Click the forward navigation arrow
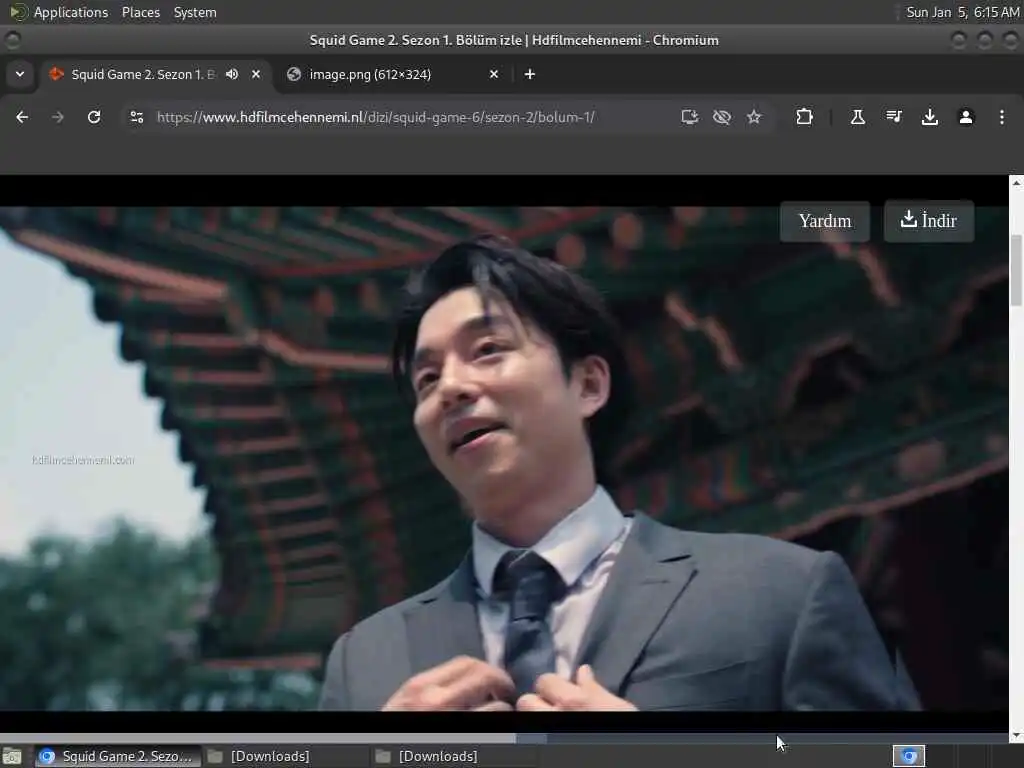Screen dimensions: 1024x768 [x=57, y=117]
